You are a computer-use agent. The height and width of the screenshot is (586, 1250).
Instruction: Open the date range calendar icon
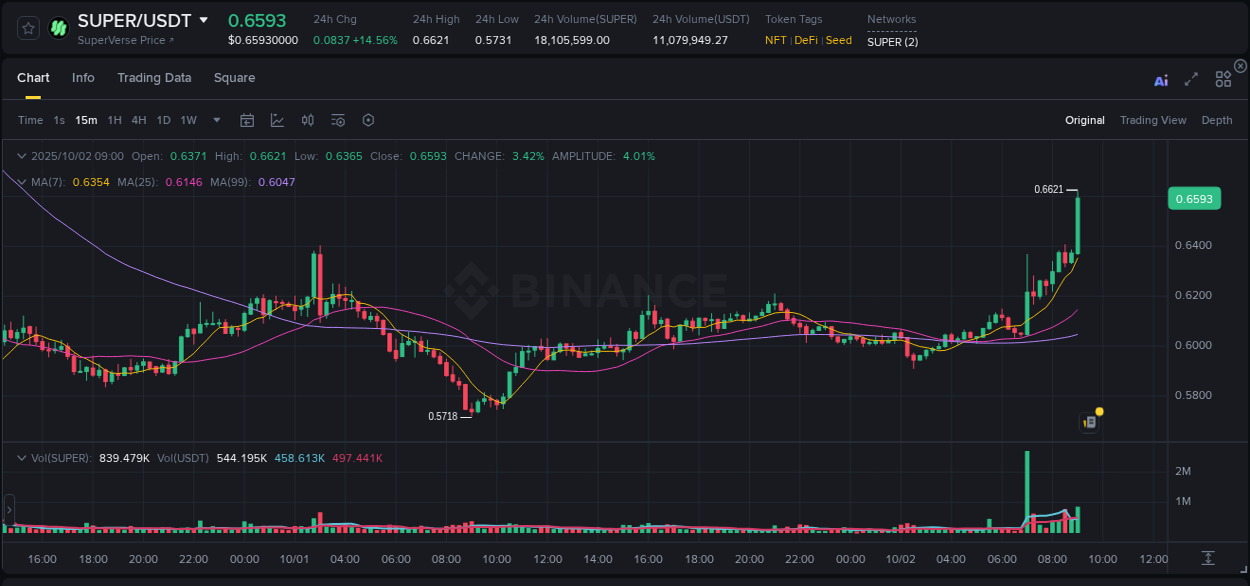click(x=247, y=120)
